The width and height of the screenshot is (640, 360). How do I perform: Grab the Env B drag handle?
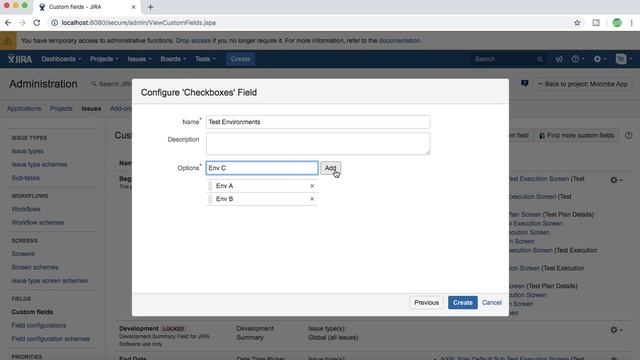(x=210, y=199)
